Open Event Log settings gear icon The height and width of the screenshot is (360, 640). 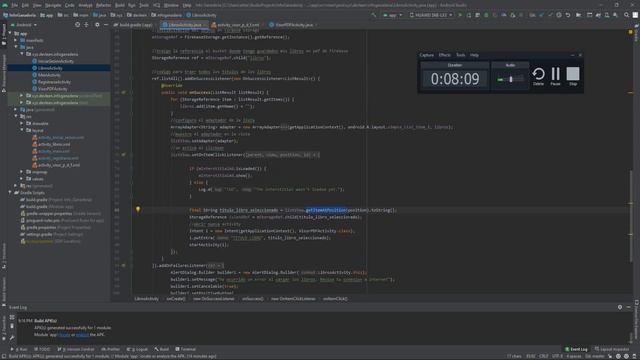coord(620,307)
